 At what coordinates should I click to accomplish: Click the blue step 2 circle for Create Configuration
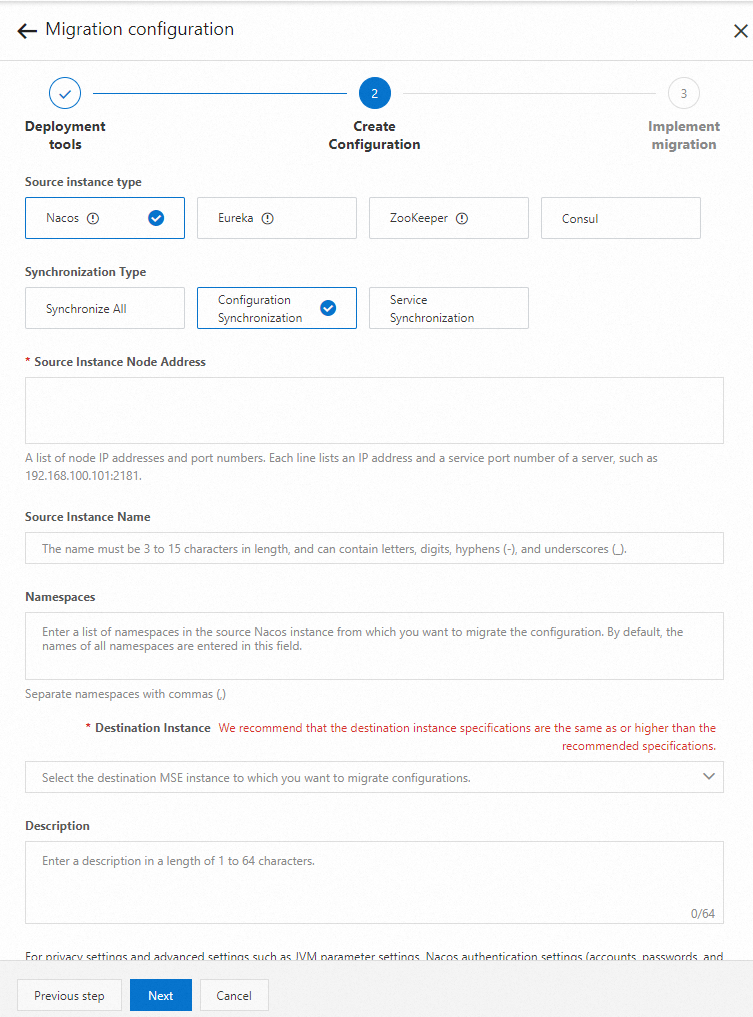click(374, 92)
